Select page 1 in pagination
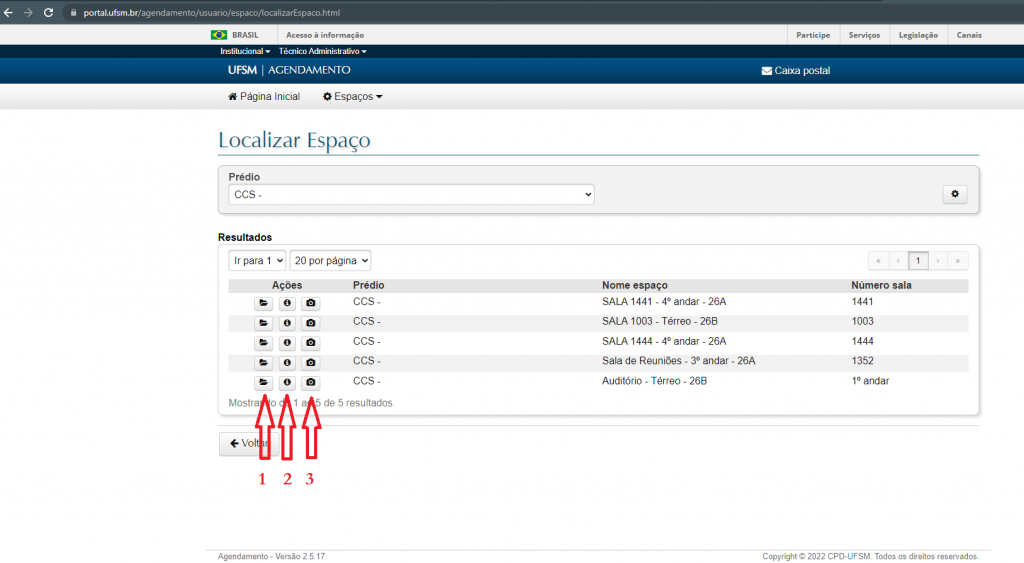This screenshot has width=1024, height=563. pos(918,261)
